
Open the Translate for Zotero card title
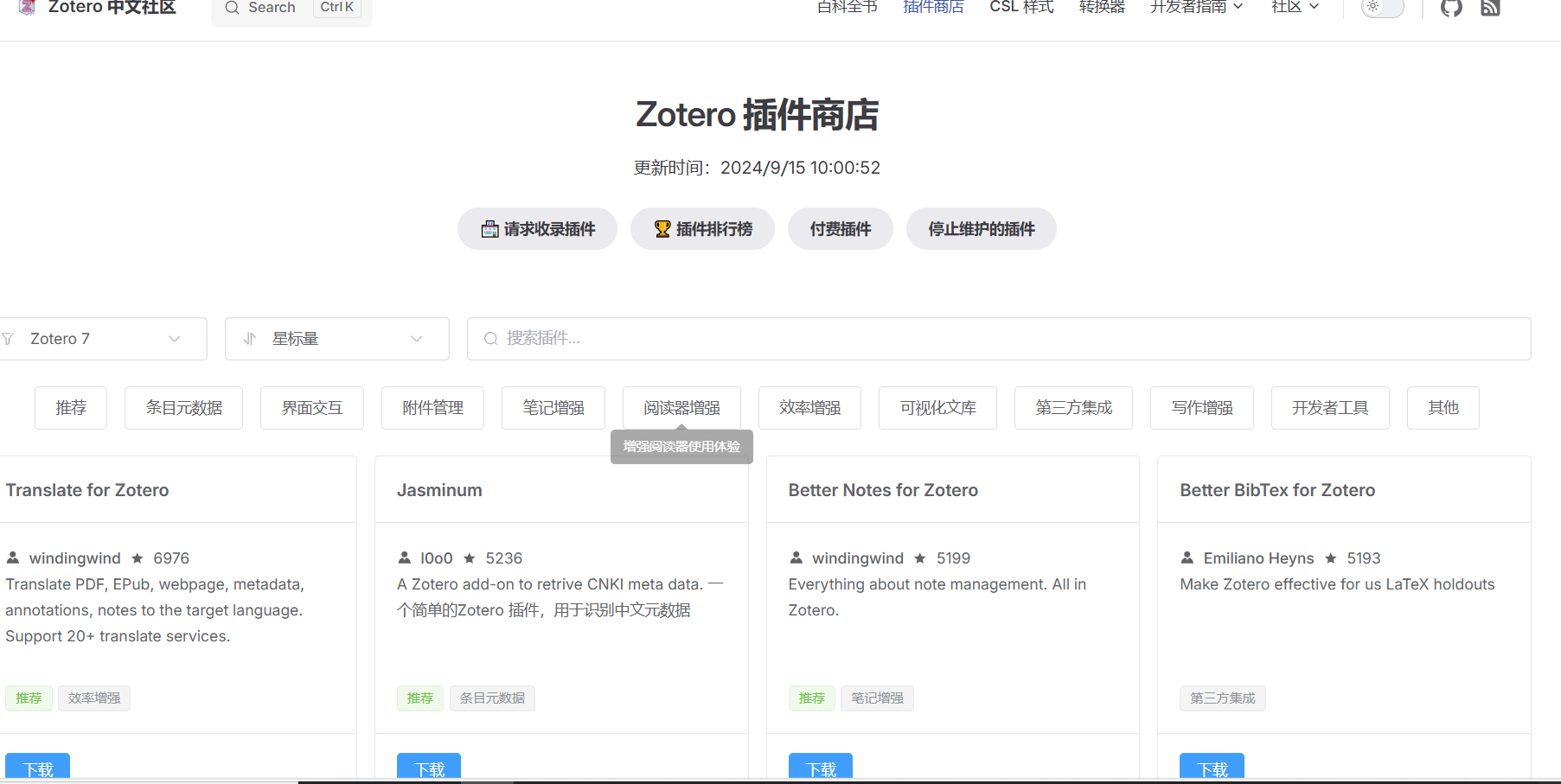[87, 490]
